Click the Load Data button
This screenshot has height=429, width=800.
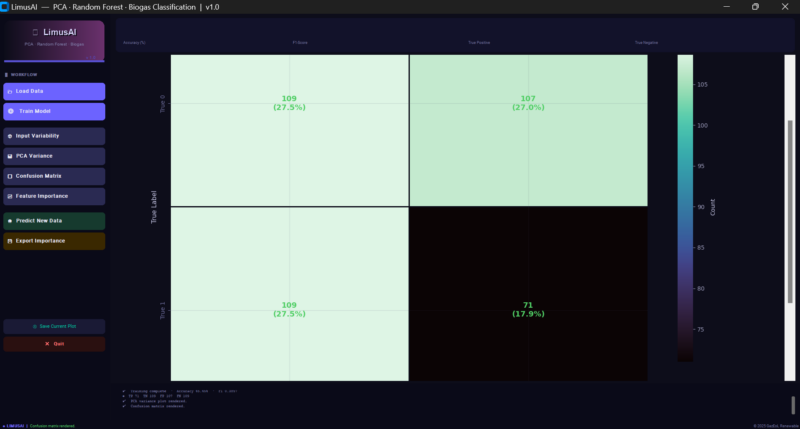tap(54, 91)
